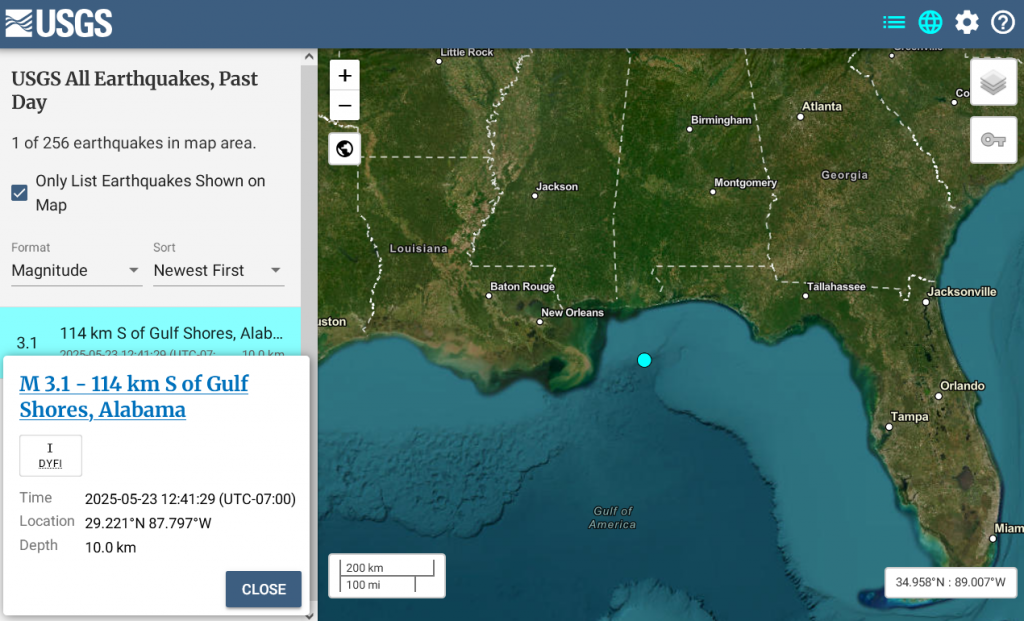The width and height of the screenshot is (1024, 621).
Task: Select the cyan earthquake marker on map
Action: pos(645,360)
